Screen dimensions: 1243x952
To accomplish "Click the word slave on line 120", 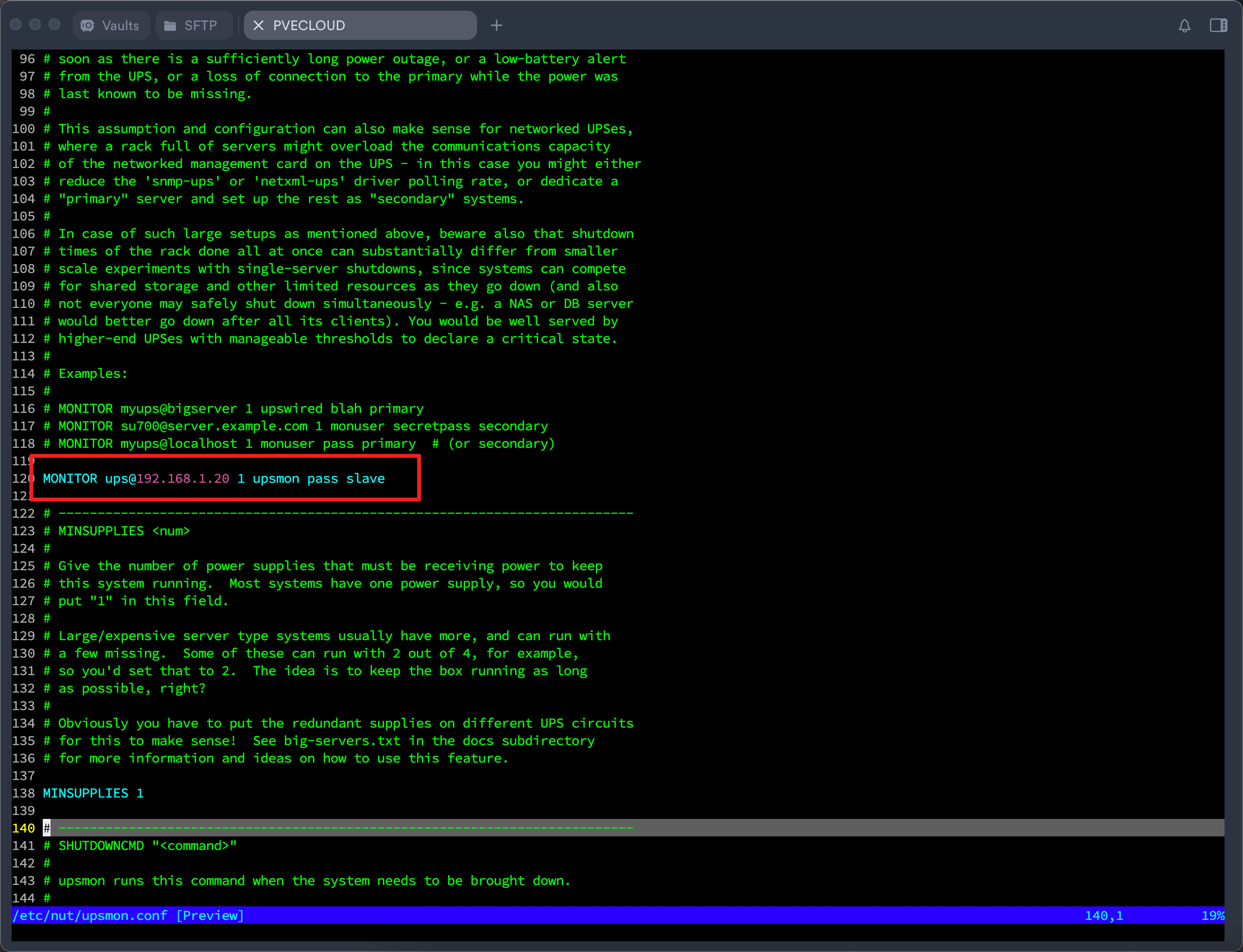I will pyautogui.click(x=365, y=478).
